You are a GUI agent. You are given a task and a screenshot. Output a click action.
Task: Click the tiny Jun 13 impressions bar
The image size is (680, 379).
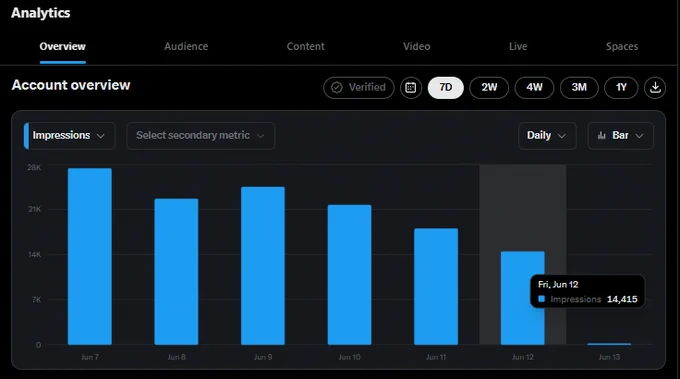(x=609, y=344)
